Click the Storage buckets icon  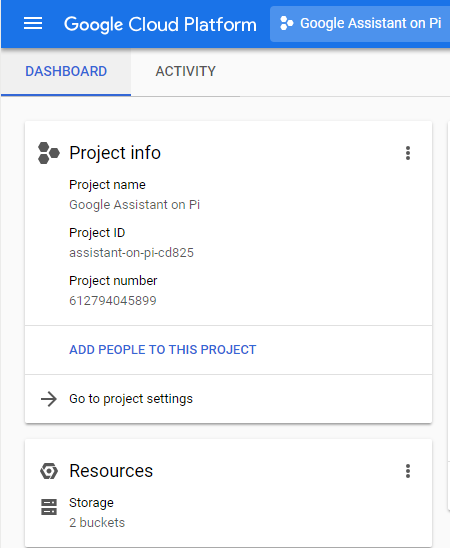49,507
